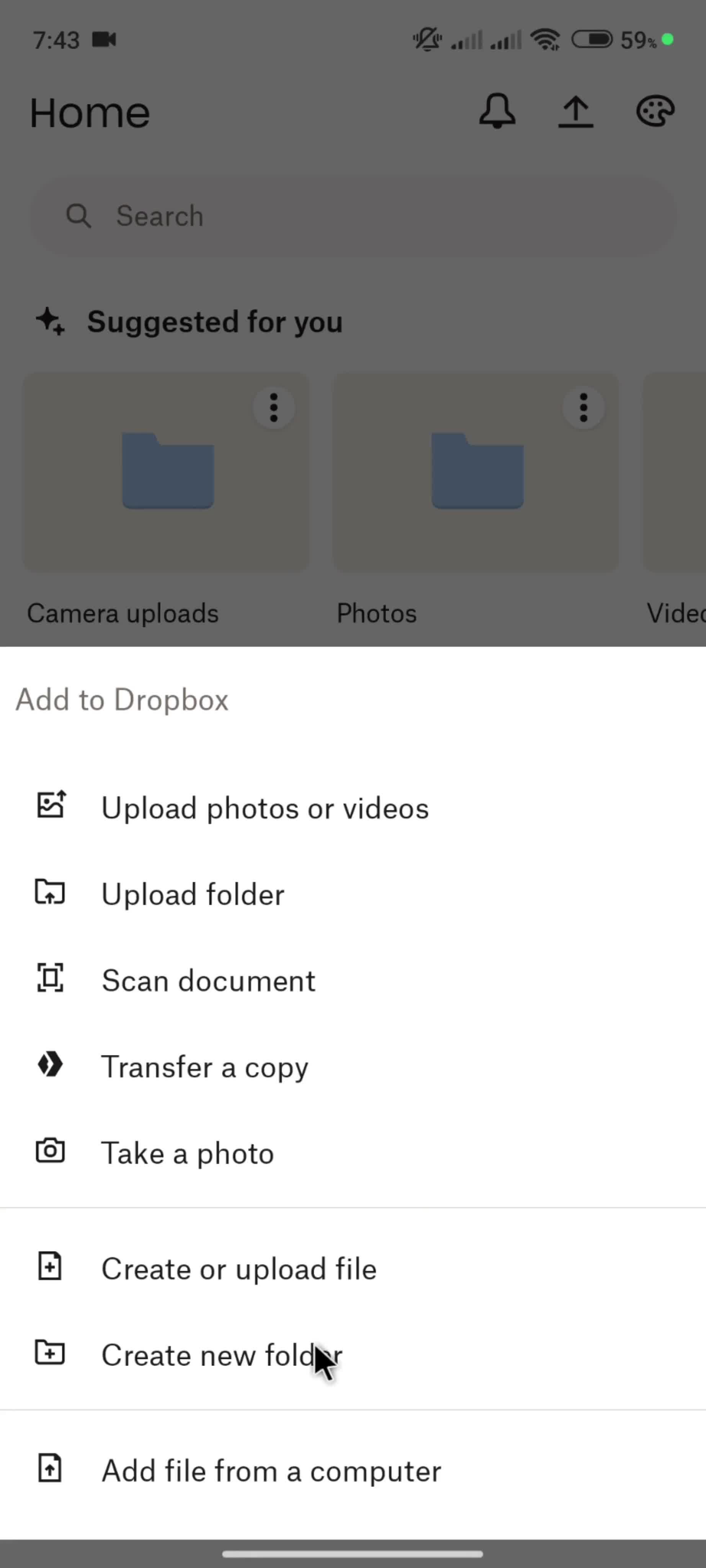Click the Transfer a copy icon
Image resolution: width=706 pixels, height=1568 pixels.
(50, 1065)
